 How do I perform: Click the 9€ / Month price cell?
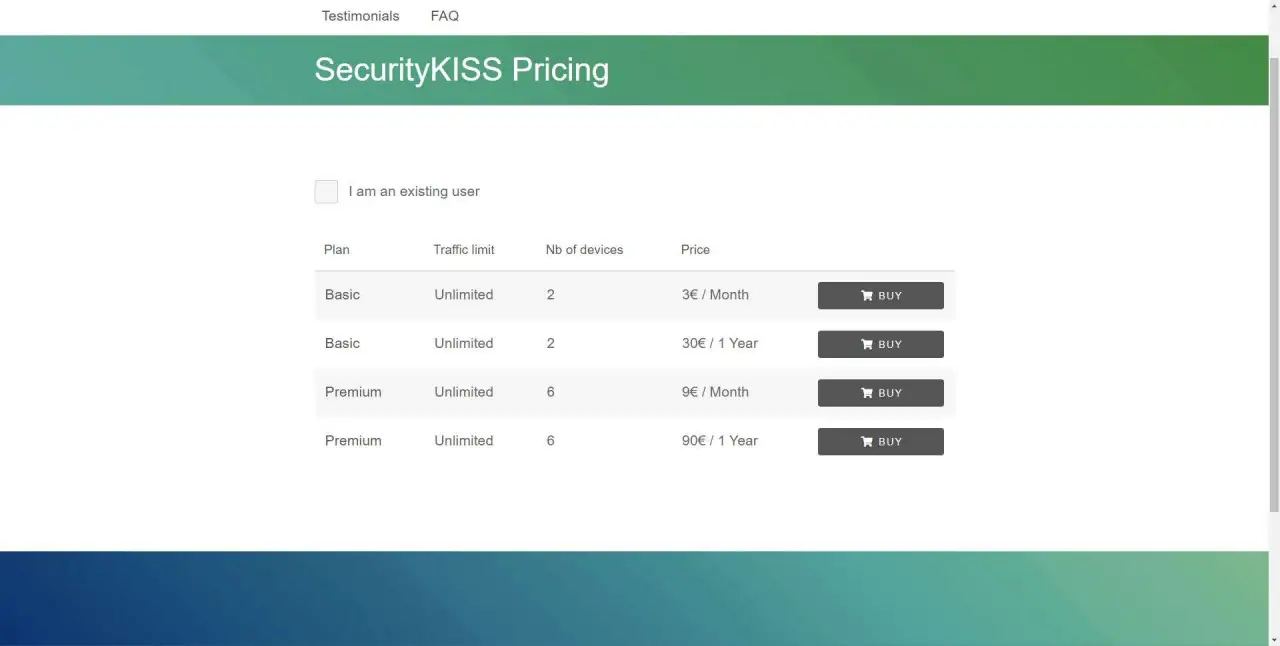click(715, 392)
